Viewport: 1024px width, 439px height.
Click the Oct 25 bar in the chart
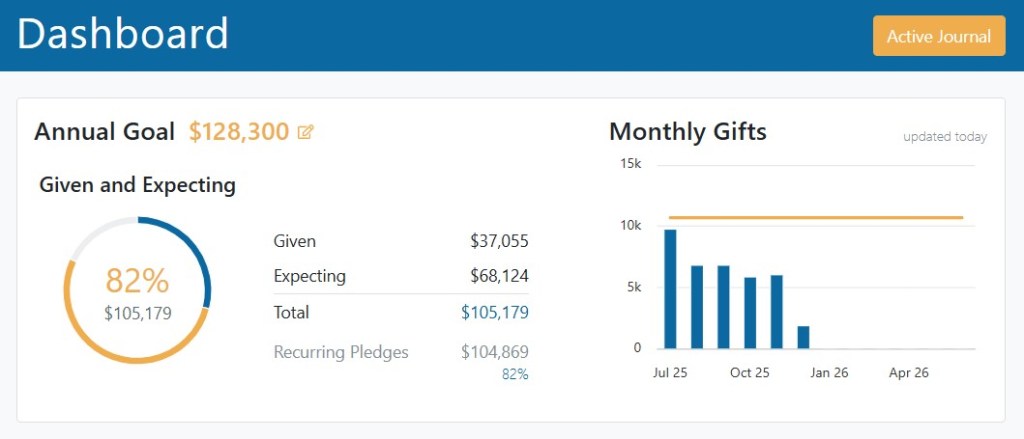tap(750, 313)
